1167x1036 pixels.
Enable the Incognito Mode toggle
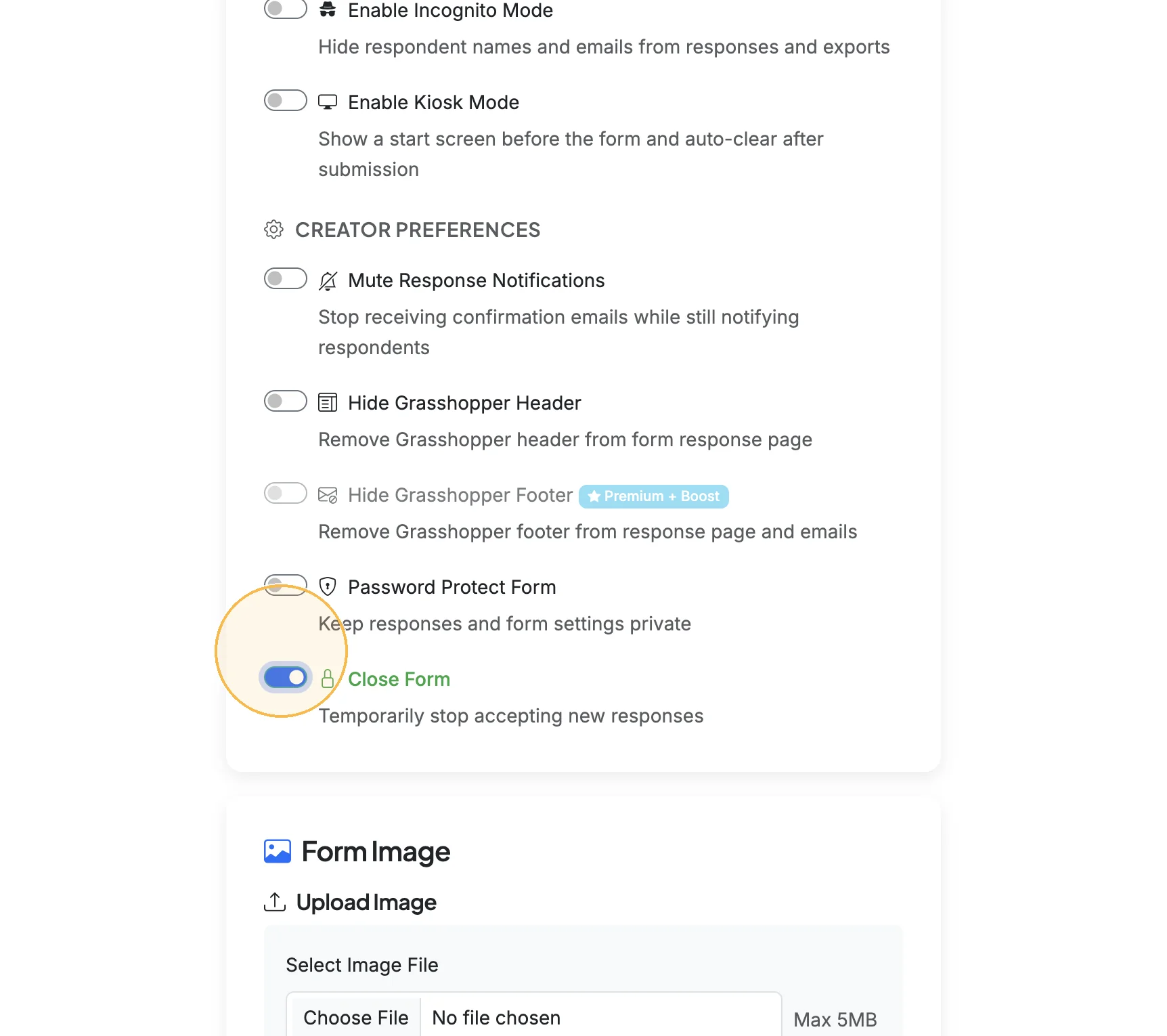286,9
